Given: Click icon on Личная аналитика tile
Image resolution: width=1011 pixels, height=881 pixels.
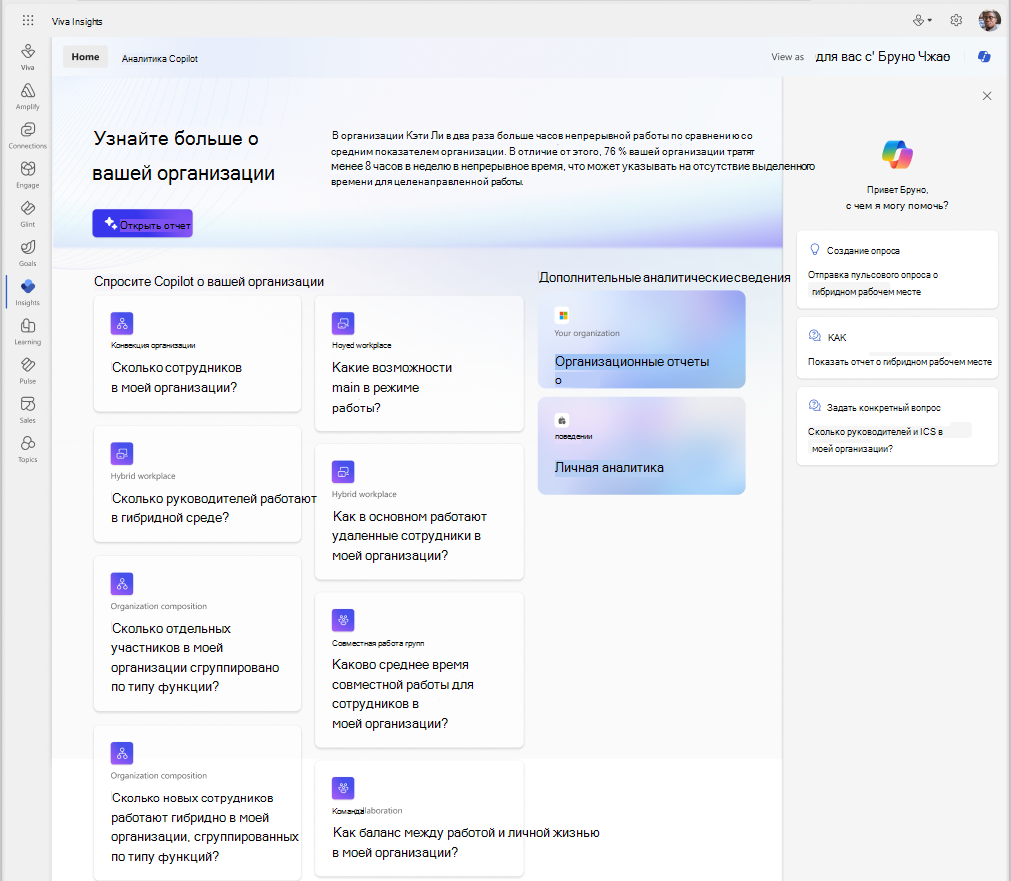Looking at the screenshot, I should pyautogui.click(x=562, y=421).
